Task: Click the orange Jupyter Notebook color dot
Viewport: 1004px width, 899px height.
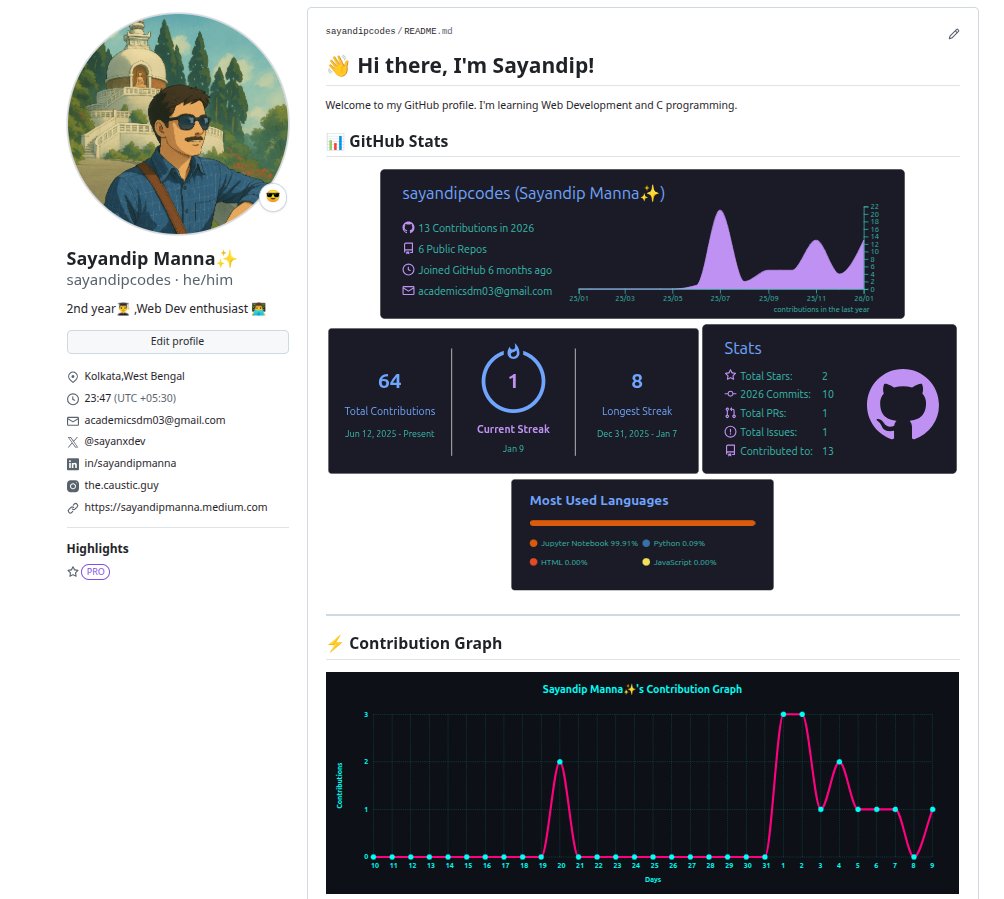Action: coord(533,543)
